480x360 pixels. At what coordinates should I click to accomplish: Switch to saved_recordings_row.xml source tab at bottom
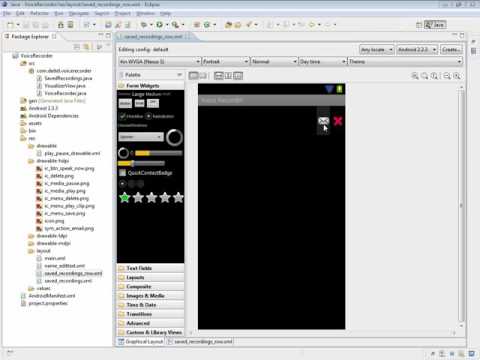(x=200, y=342)
